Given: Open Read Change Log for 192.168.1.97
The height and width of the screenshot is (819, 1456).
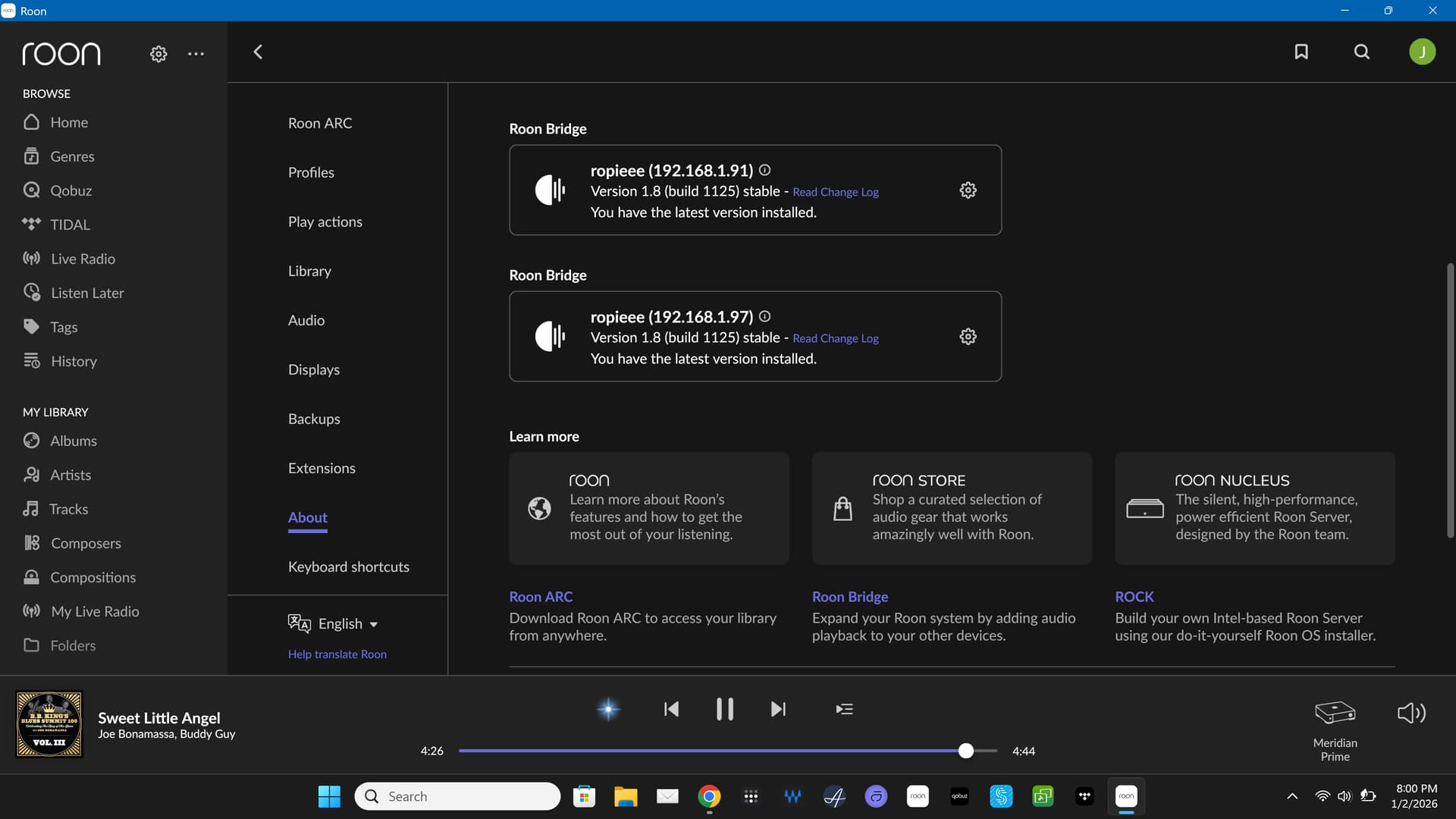Looking at the screenshot, I should click(835, 339).
